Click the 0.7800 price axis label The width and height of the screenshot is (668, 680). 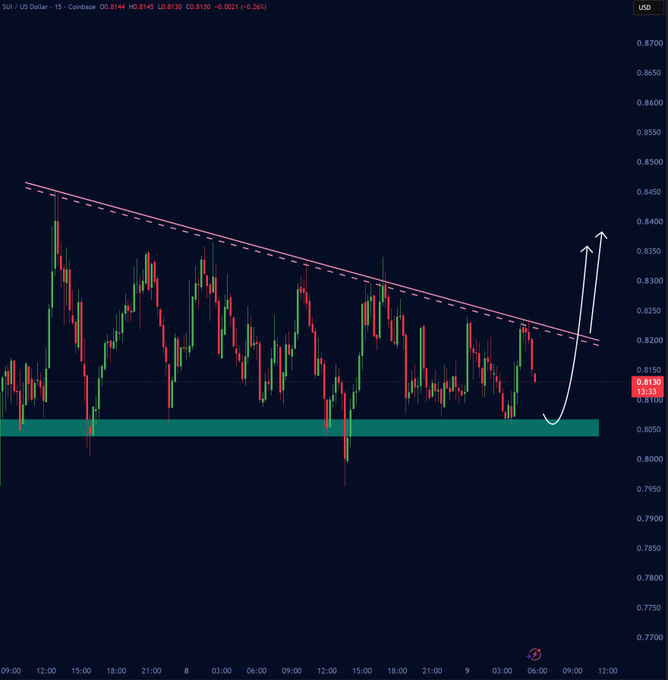tap(649, 578)
